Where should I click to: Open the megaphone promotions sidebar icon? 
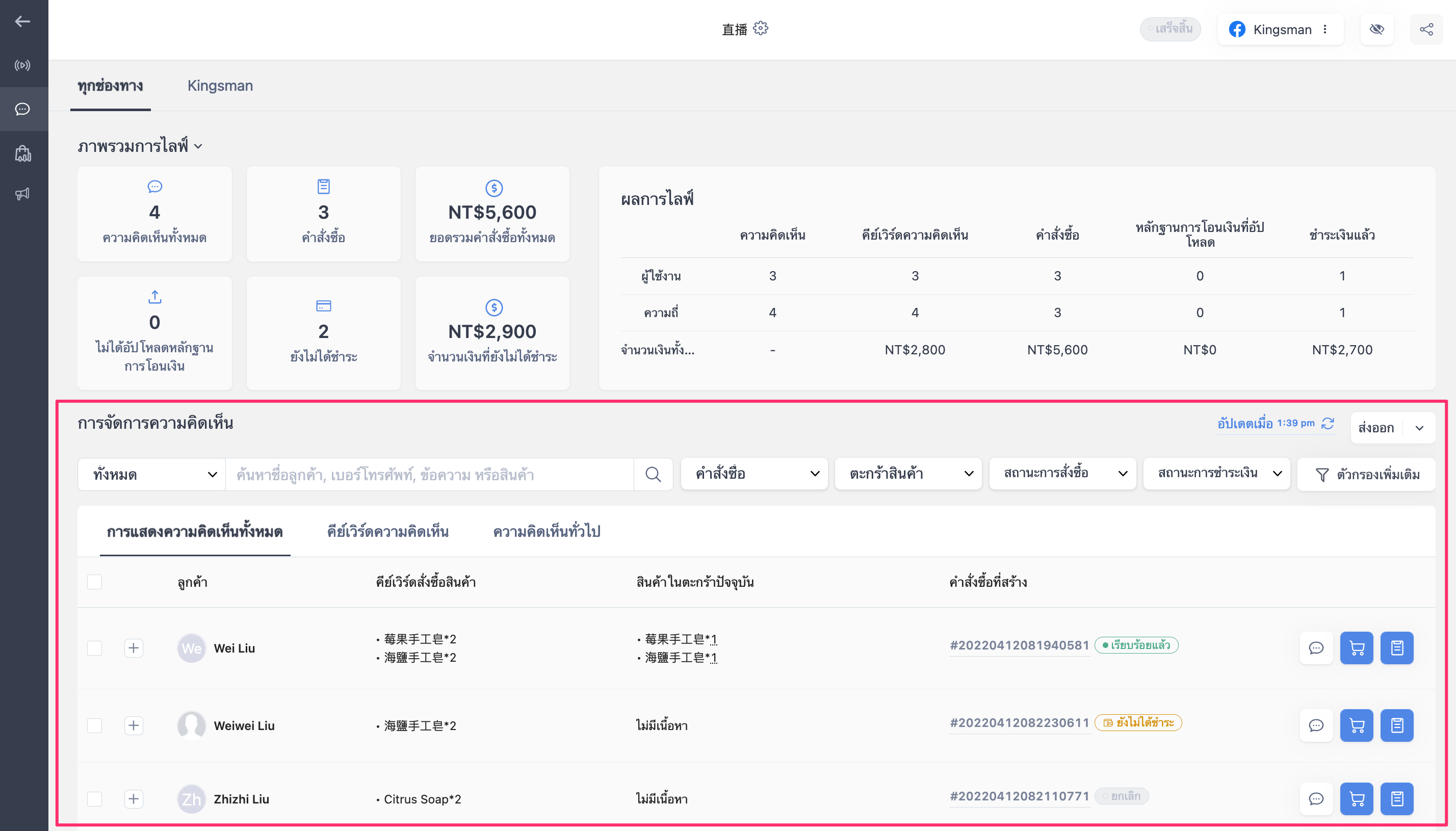(23, 194)
